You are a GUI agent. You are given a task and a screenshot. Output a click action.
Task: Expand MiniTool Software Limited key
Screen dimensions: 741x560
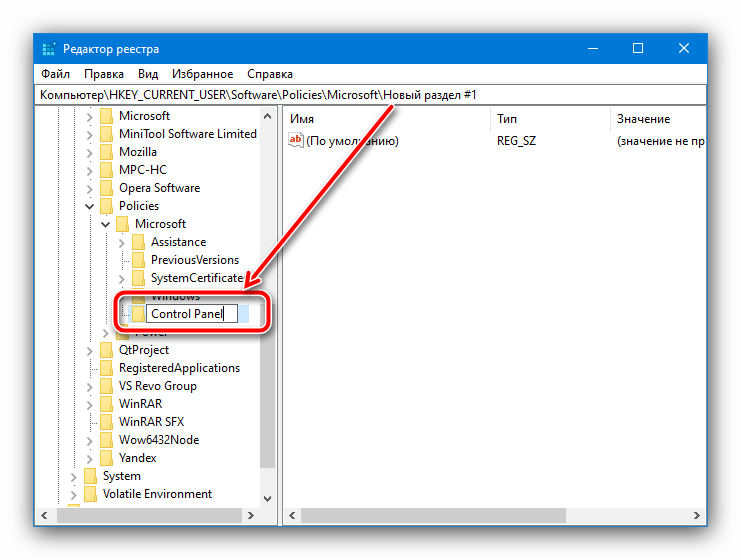[89, 135]
